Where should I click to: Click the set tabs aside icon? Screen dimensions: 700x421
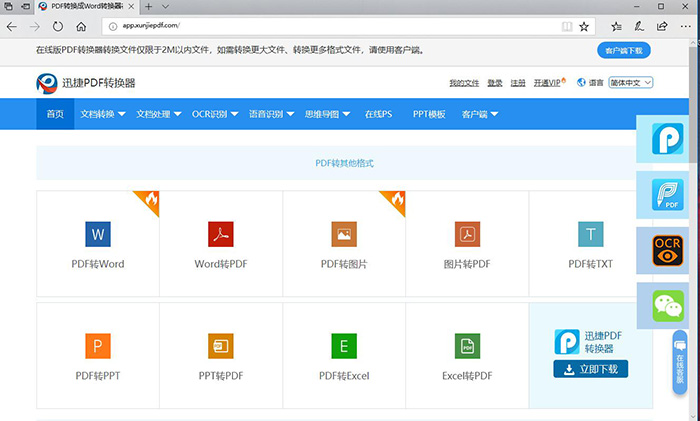tap(25, 7)
